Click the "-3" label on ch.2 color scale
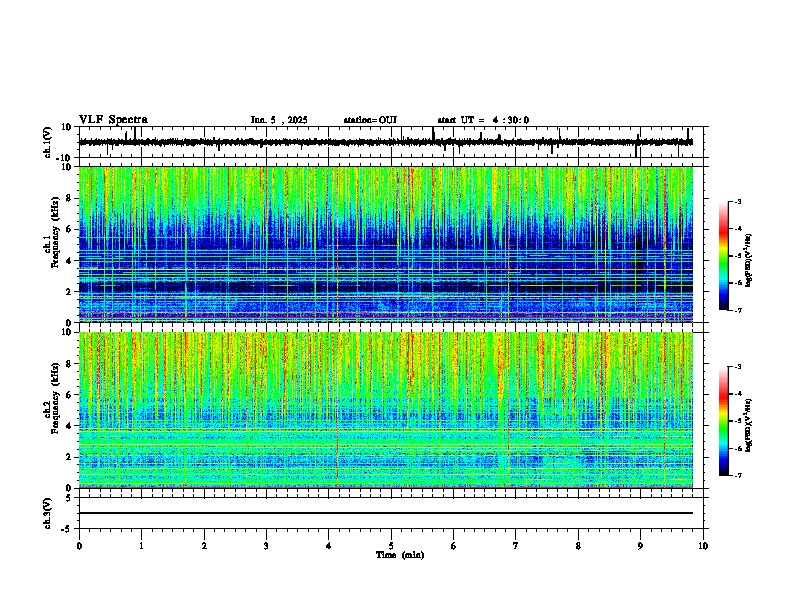 click(x=737, y=367)
